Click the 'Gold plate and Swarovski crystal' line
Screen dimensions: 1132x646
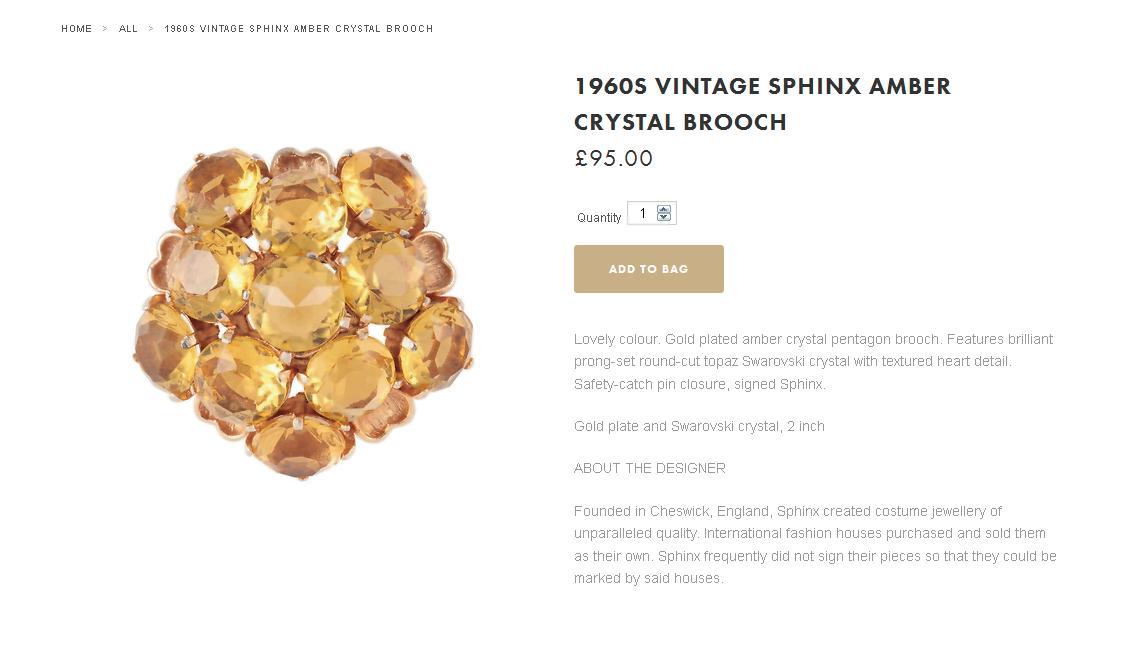point(699,426)
